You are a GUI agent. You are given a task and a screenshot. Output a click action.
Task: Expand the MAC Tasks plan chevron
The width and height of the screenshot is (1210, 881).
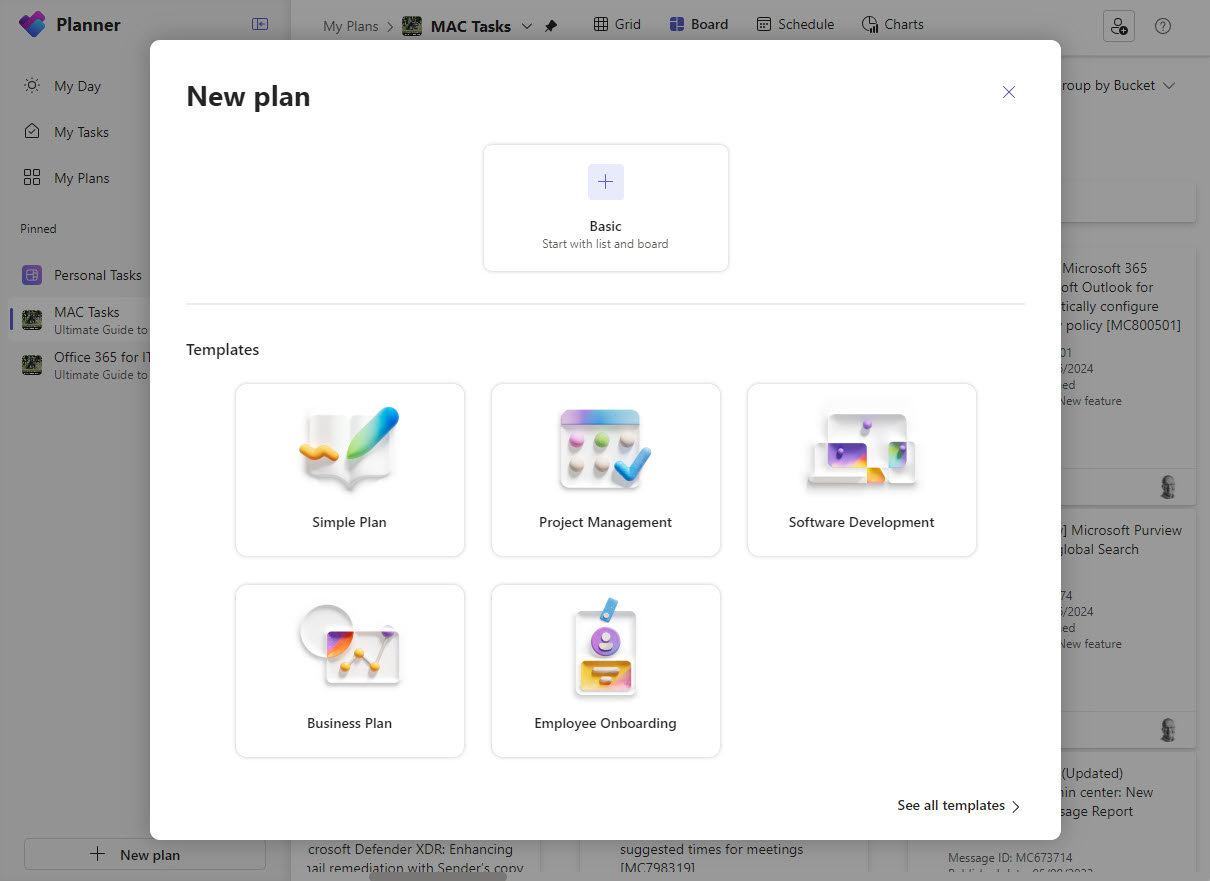527,27
